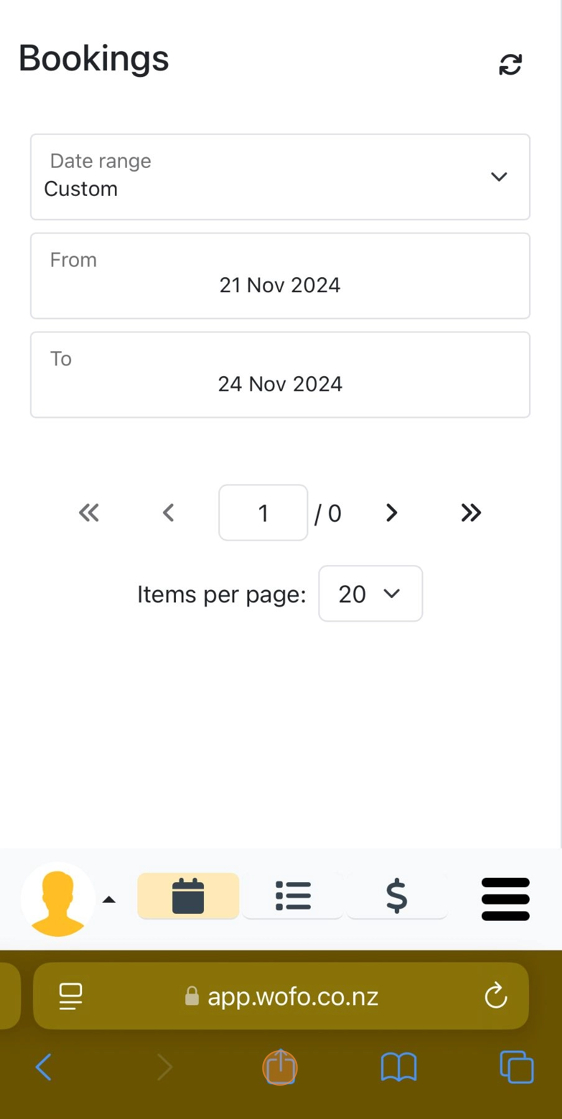
Task: Expand the profile menu caret arrow
Action: 108,900
